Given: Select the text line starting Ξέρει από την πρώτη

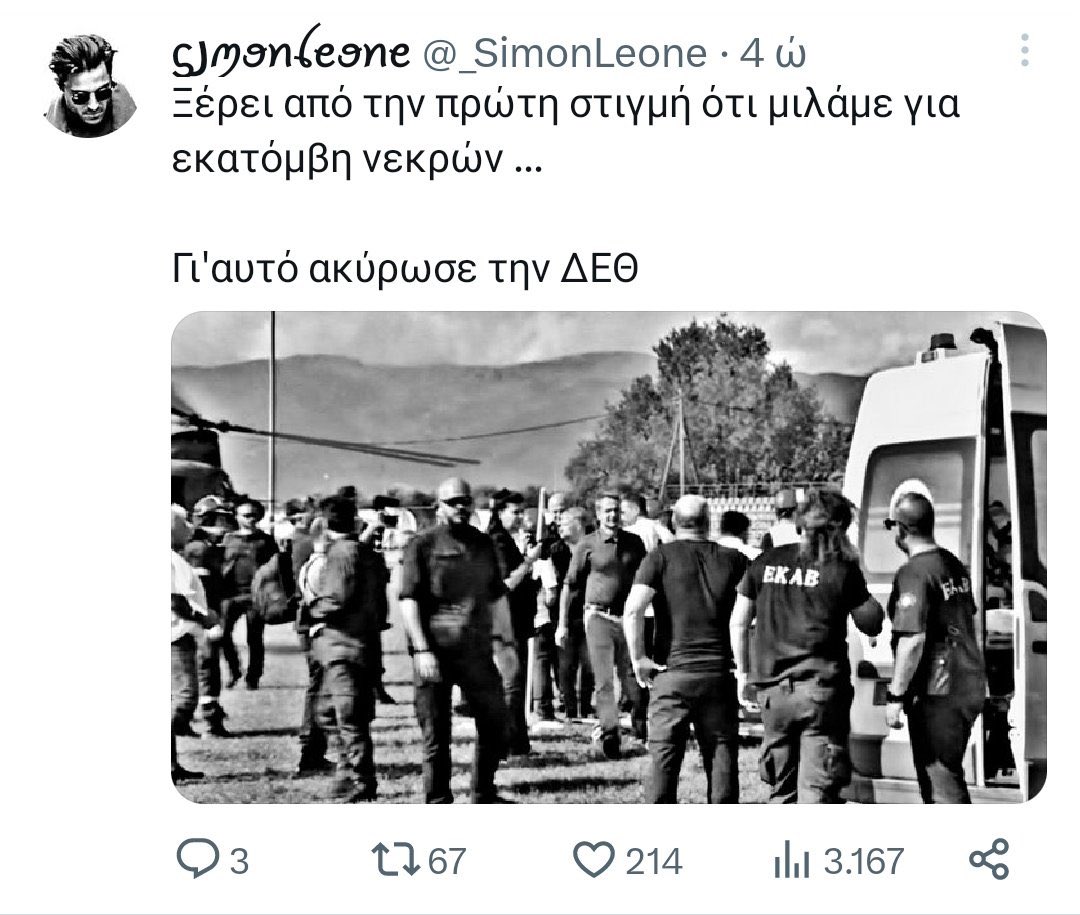Looking at the screenshot, I should (x=565, y=105).
